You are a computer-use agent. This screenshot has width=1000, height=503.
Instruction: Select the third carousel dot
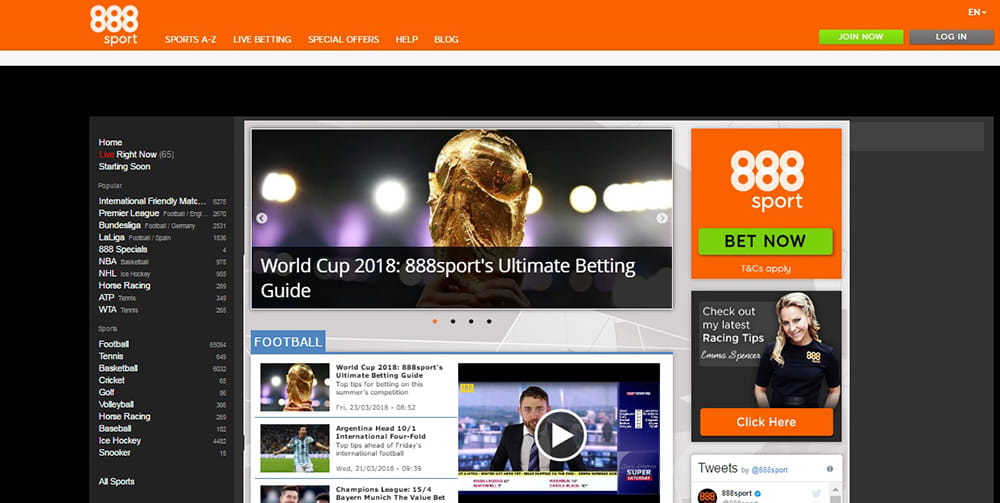(x=471, y=321)
